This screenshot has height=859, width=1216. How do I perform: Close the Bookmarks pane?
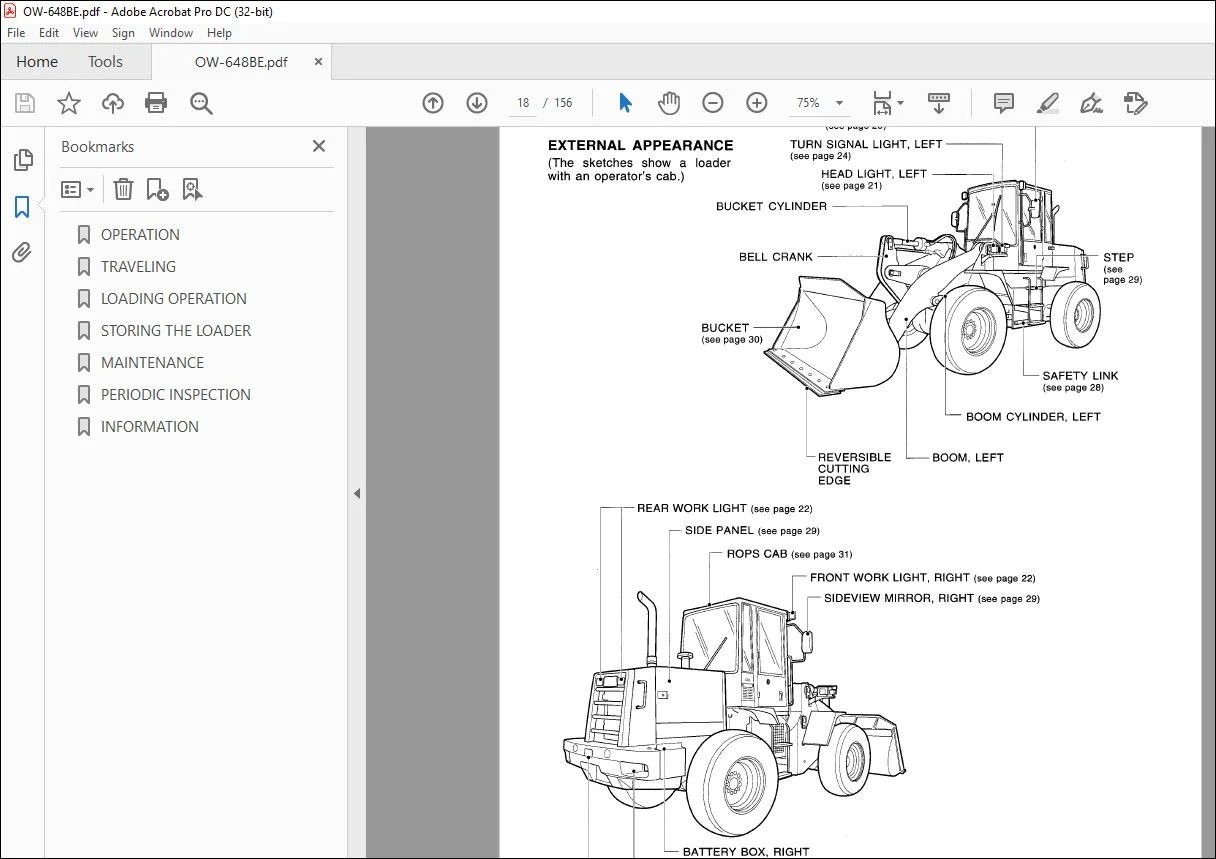tap(319, 146)
